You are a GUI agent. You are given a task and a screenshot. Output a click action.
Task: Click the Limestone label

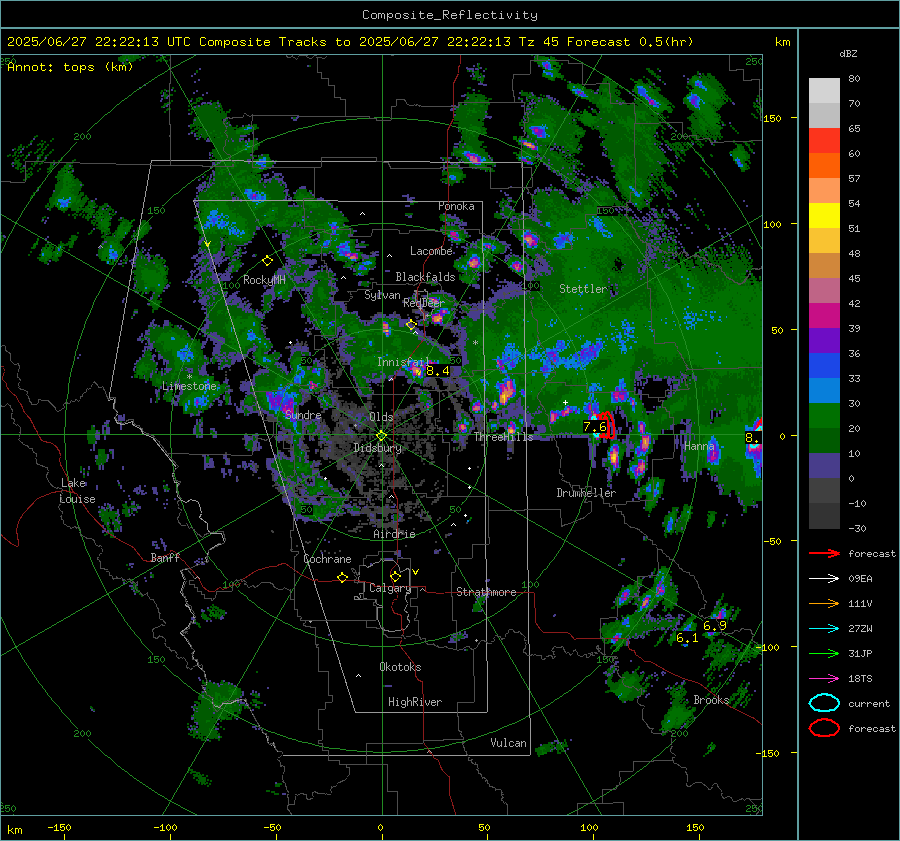[x=189, y=386]
